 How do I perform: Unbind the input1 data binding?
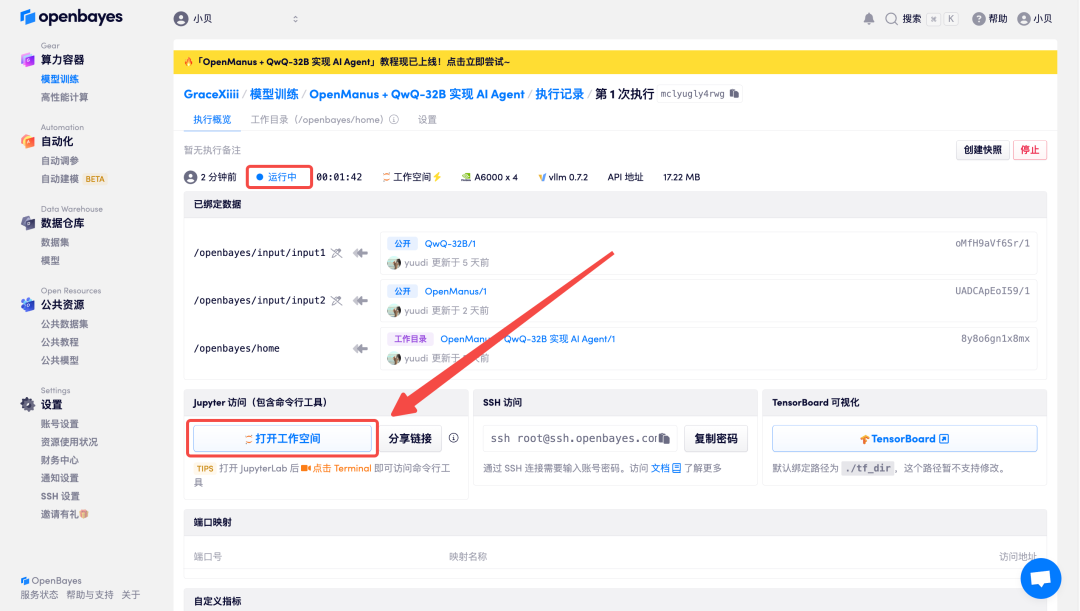point(336,253)
